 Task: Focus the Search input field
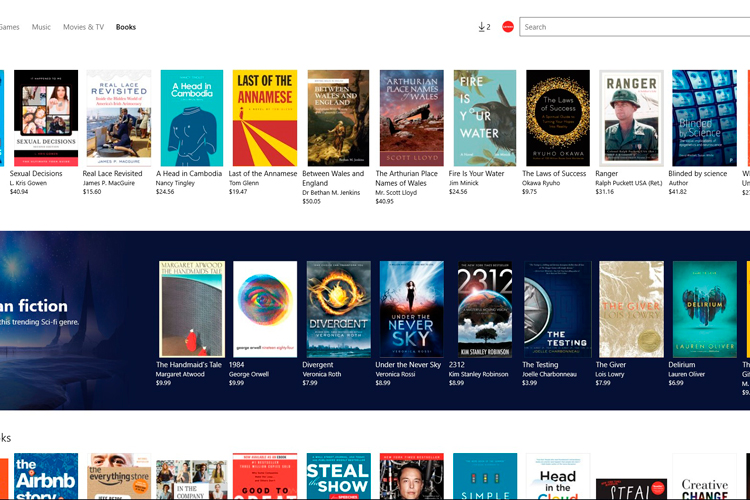tap(635, 27)
